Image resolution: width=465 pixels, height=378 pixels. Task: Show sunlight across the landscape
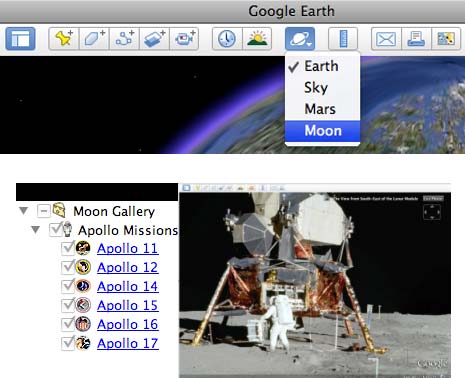[257, 39]
